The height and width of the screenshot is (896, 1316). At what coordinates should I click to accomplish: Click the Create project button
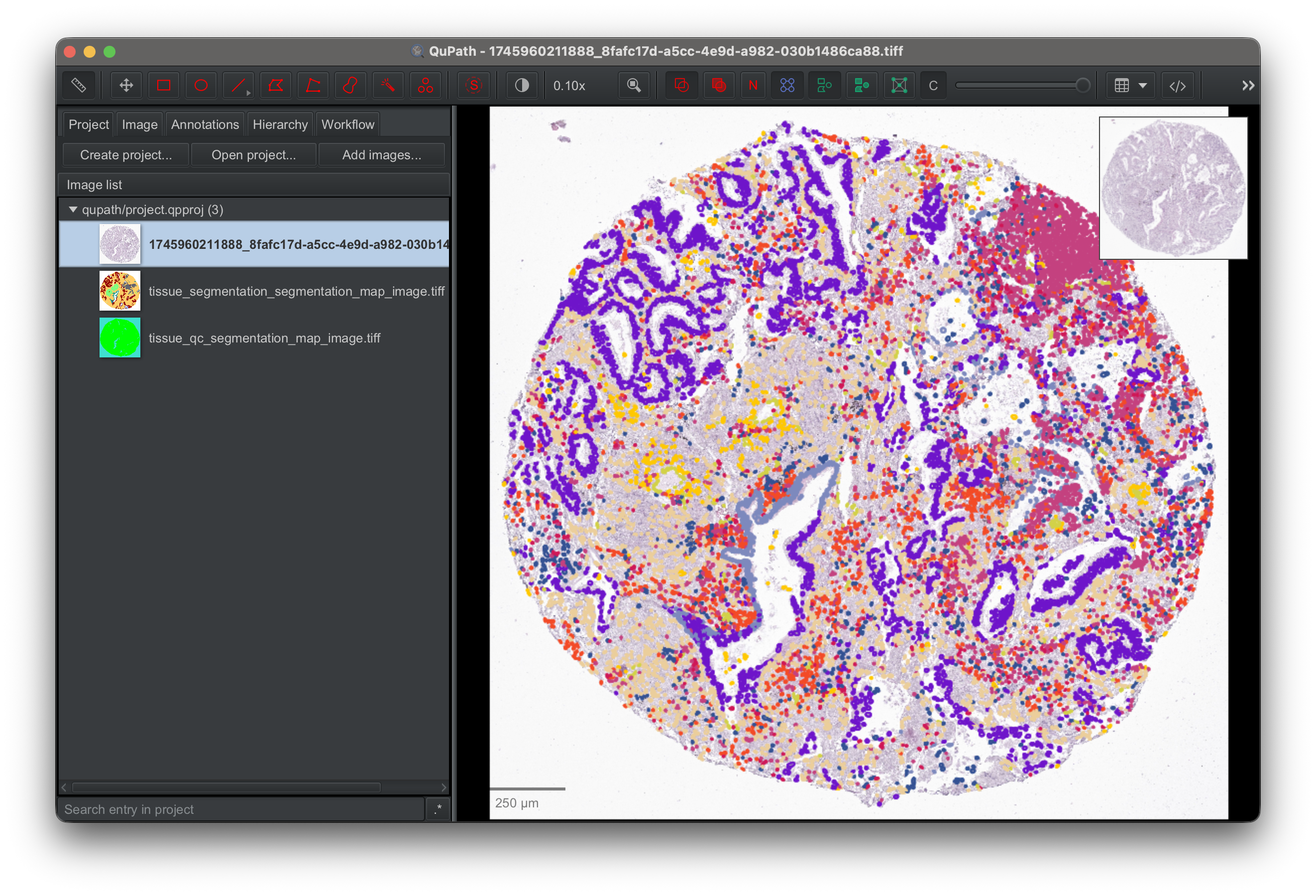click(126, 155)
